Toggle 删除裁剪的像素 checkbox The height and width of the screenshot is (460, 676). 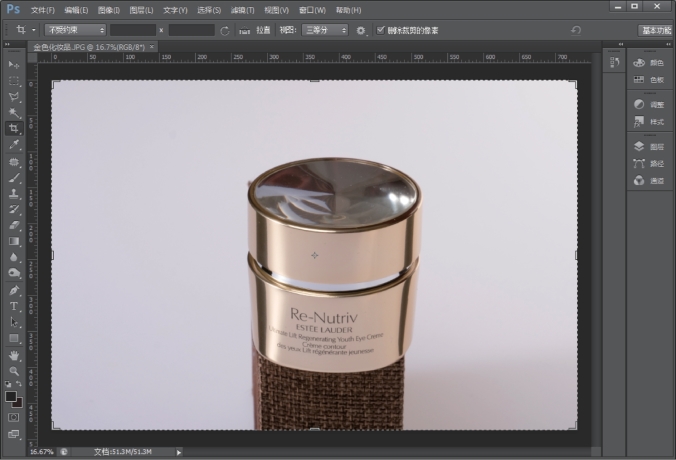[380, 30]
